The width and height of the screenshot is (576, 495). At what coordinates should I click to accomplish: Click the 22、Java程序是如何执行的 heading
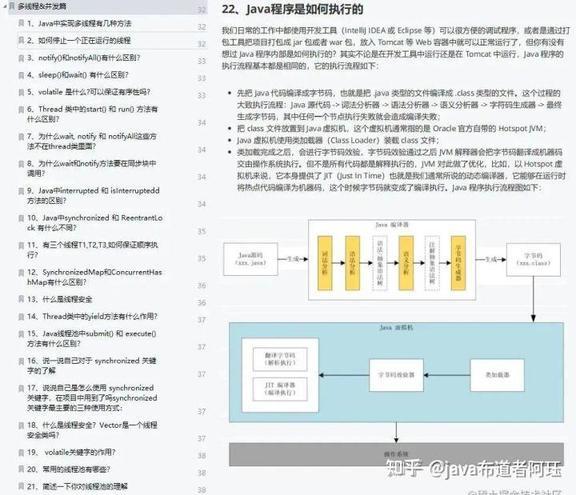(292, 9)
